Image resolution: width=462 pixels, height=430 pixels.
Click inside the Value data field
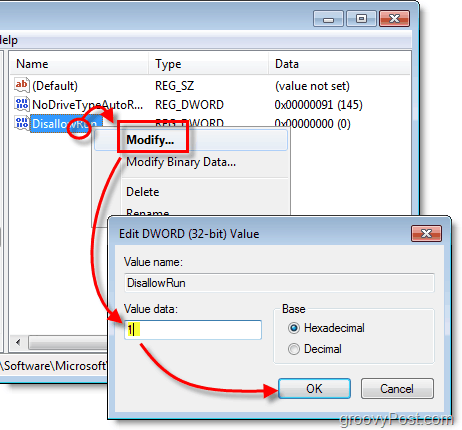click(x=193, y=330)
